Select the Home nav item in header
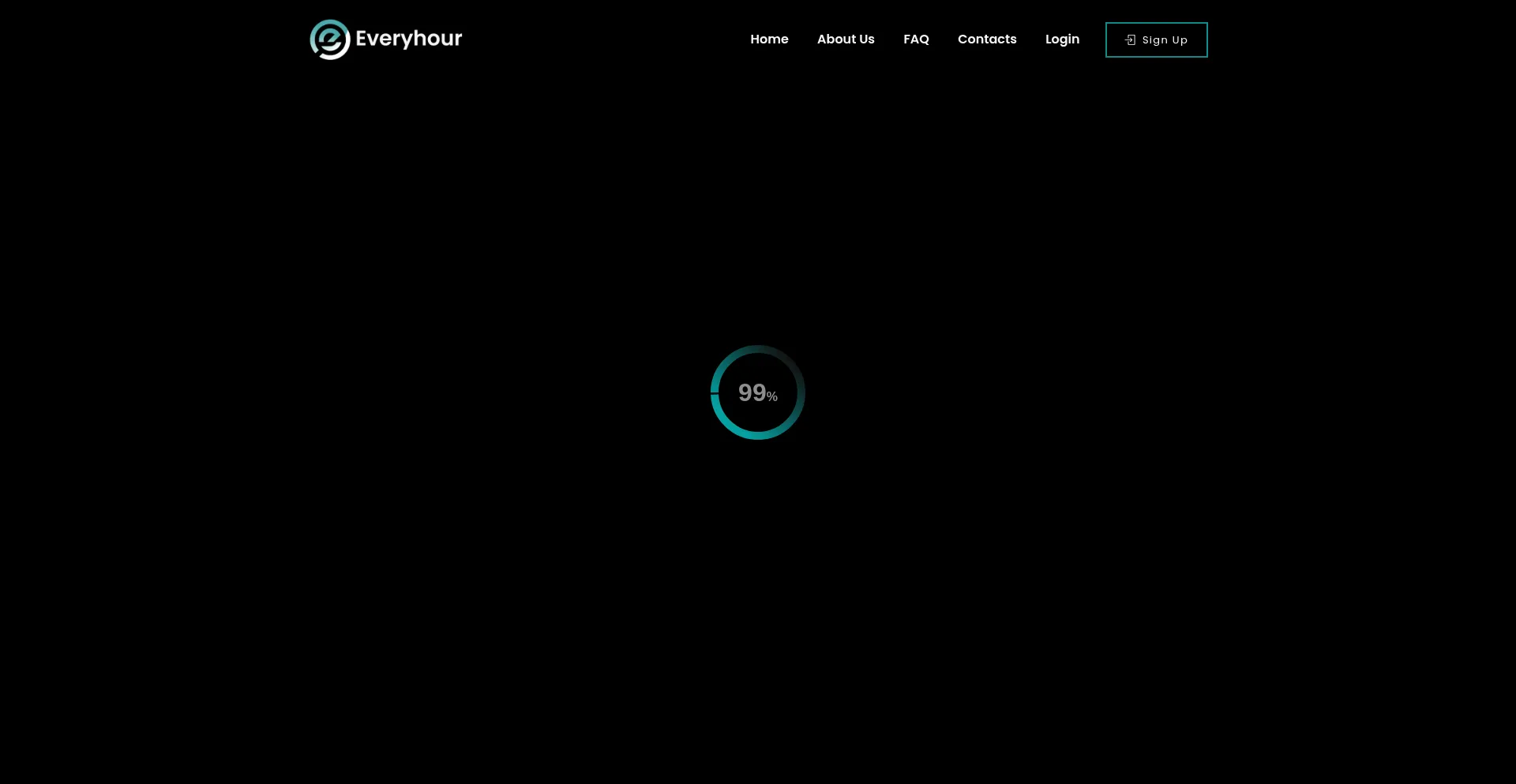The width and height of the screenshot is (1516, 784). click(x=769, y=39)
